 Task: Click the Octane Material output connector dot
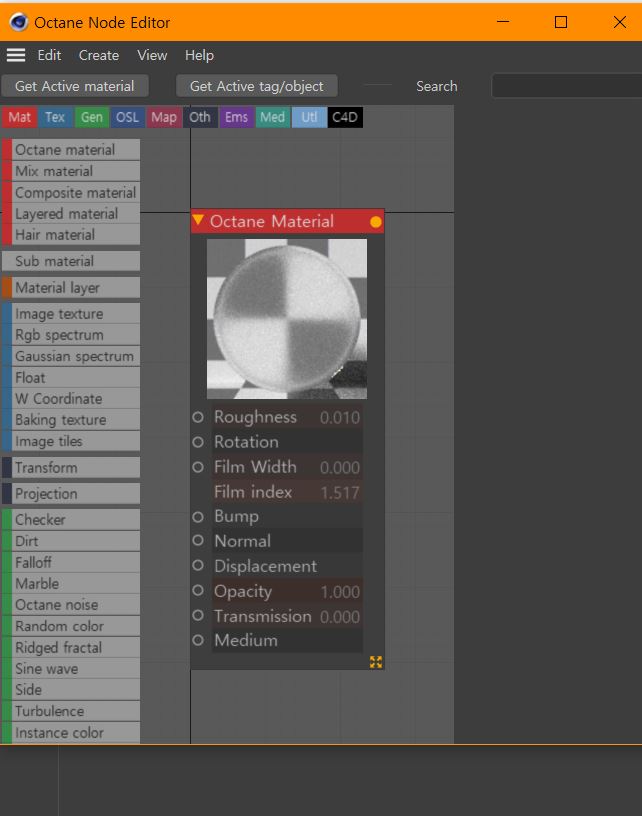pyautogui.click(x=376, y=222)
